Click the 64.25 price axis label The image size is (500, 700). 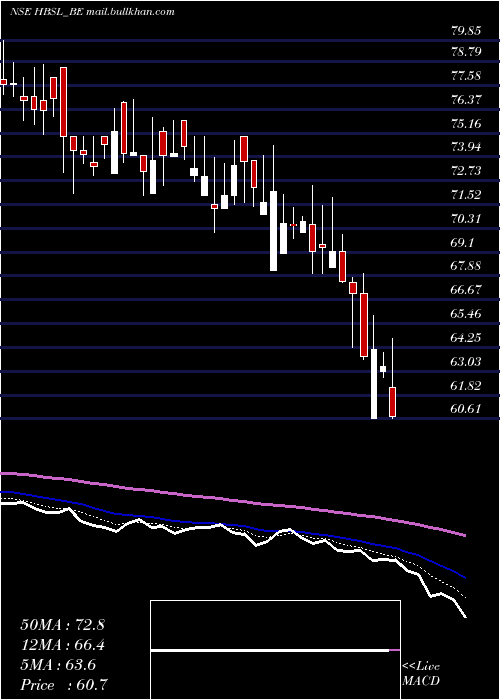click(x=466, y=338)
